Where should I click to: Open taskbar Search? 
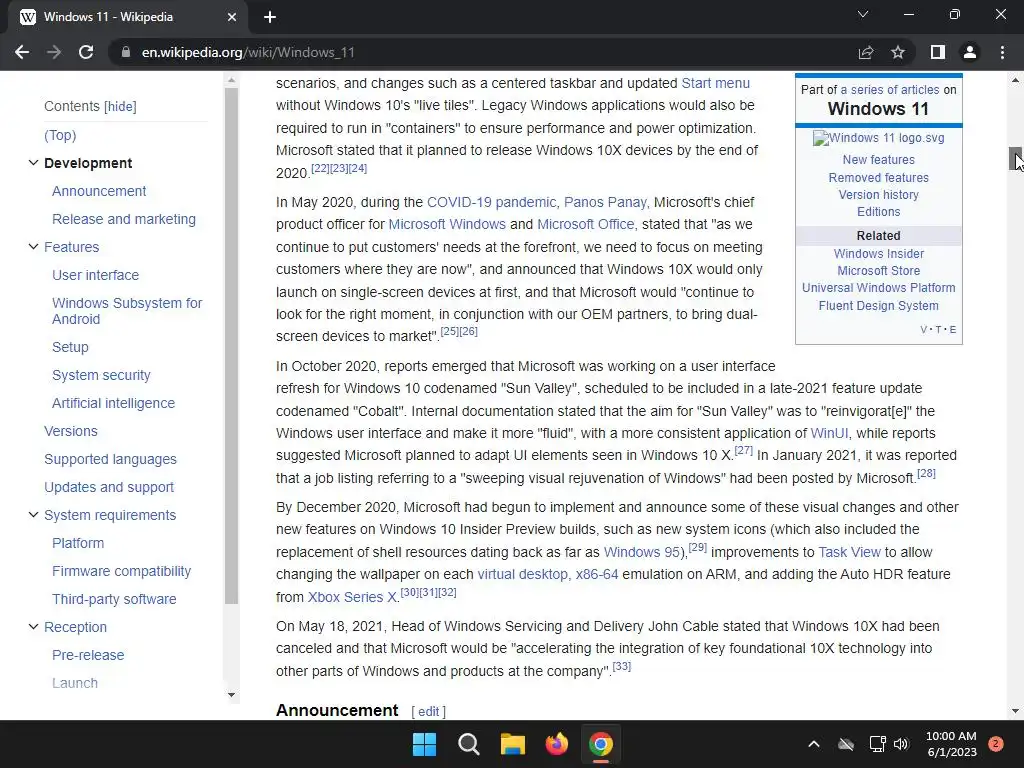pos(469,744)
